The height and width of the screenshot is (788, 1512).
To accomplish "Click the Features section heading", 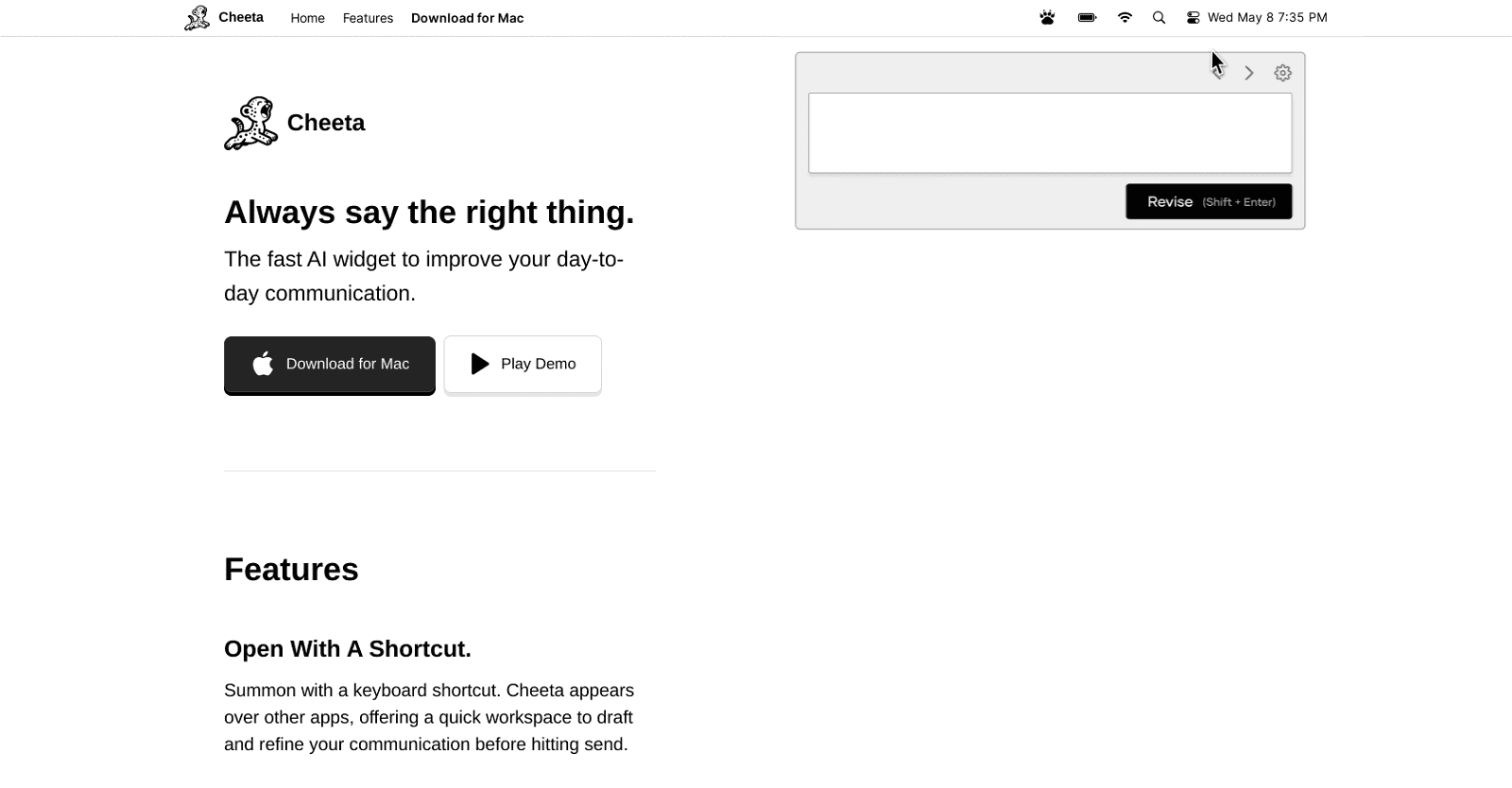I will tap(291, 570).
